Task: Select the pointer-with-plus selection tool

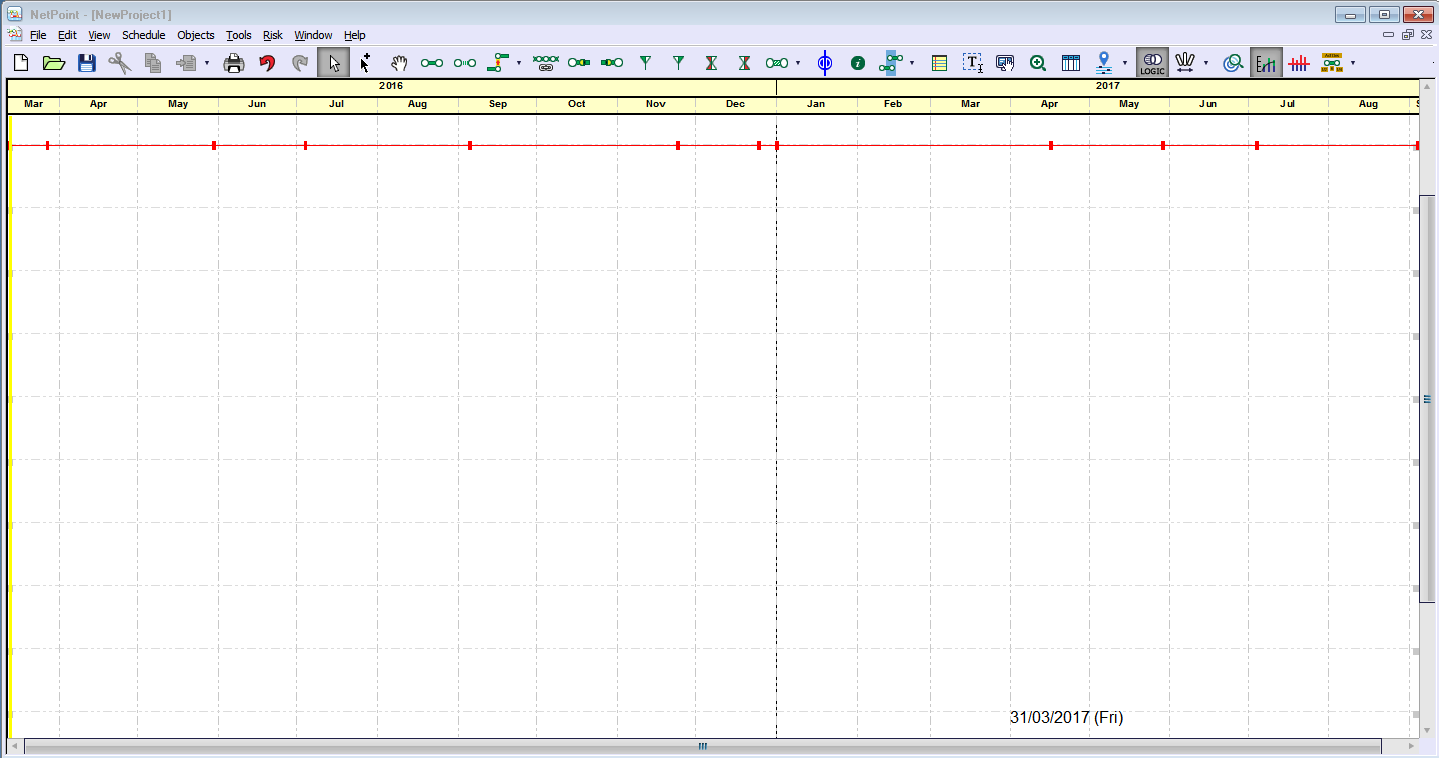Action: (366, 63)
